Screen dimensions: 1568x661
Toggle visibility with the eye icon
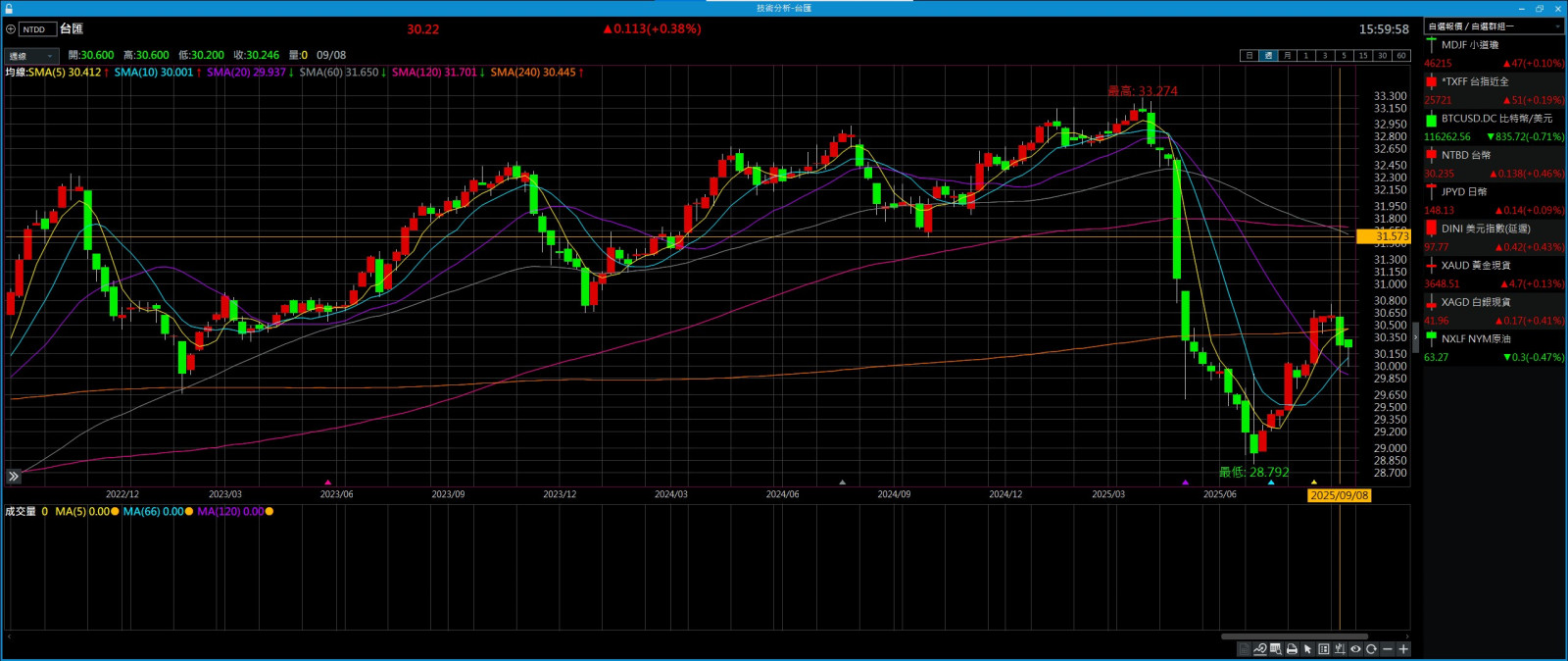coord(1355,649)
